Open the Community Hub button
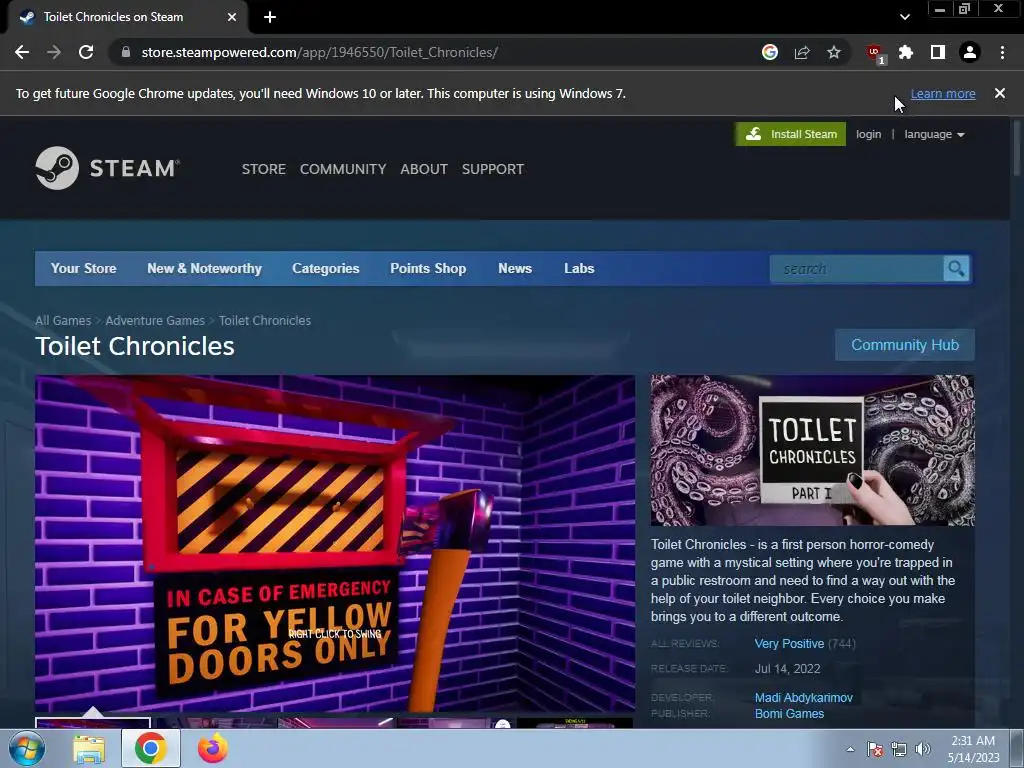The image size is (1024, 768). [905, 345]
